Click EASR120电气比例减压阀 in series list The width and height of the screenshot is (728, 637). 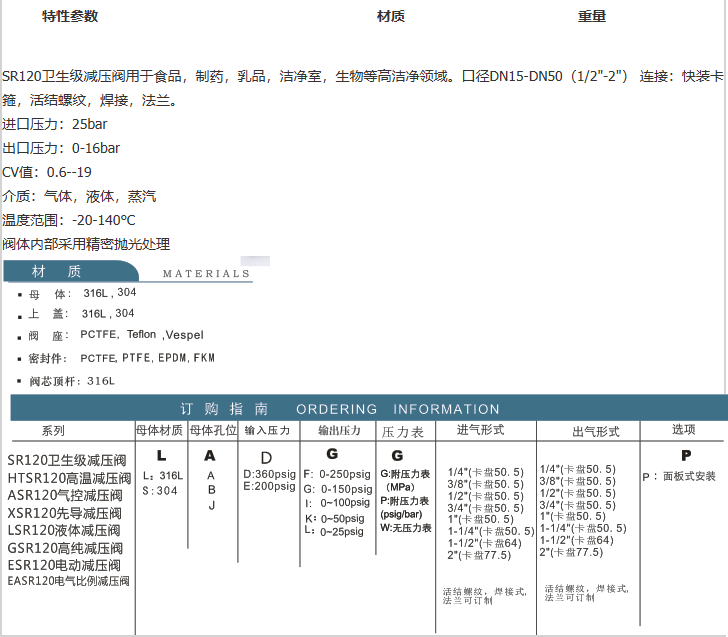(68, 581)
